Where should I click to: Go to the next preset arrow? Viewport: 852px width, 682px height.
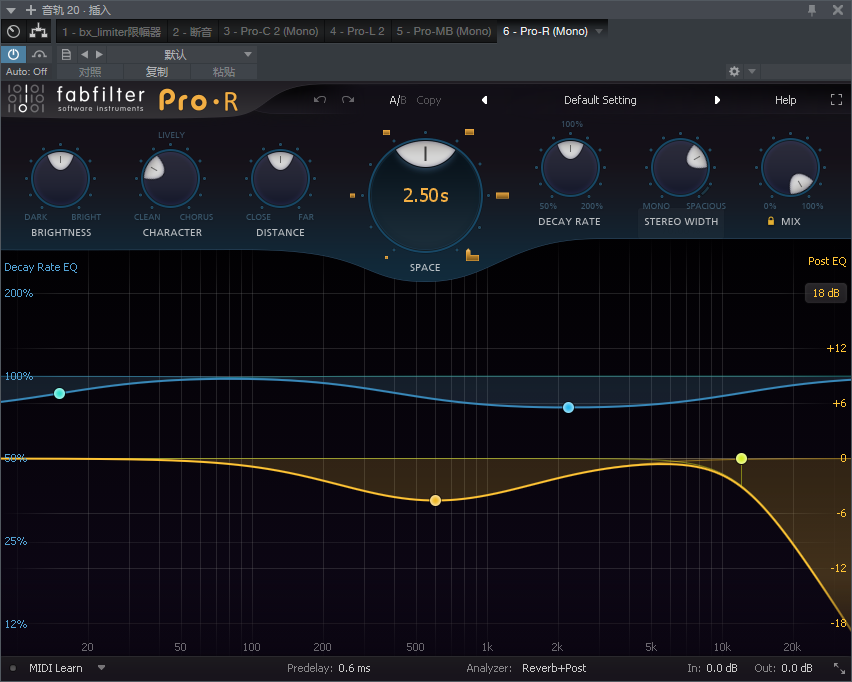point(717,100)
